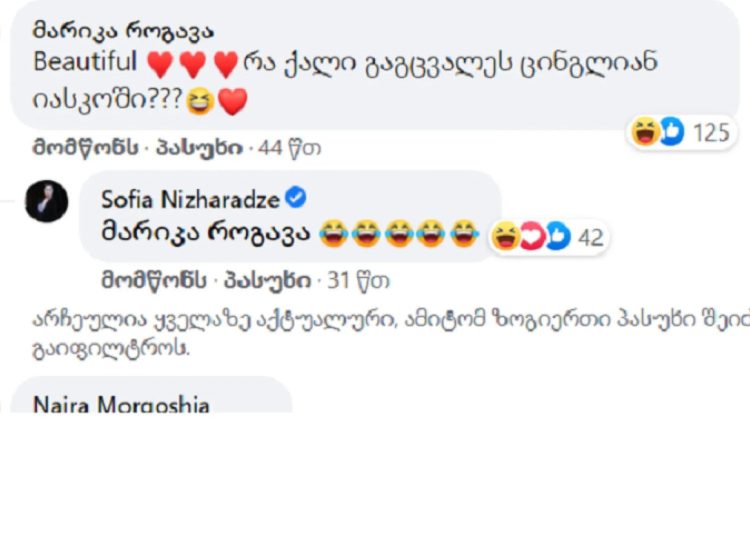Open Naira Morgoshia's profile name
Screen dimensions: 750x536
pyautogui.click(x=121, y=406)
